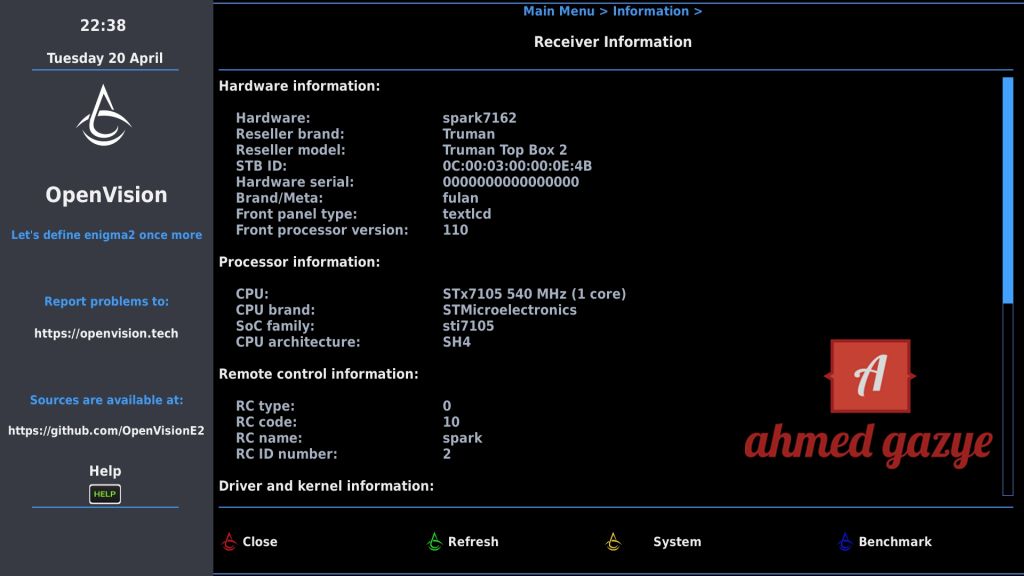Select the value Truman Top Box 2
The image size is (1024, 576).
click(x=505, y=150)
